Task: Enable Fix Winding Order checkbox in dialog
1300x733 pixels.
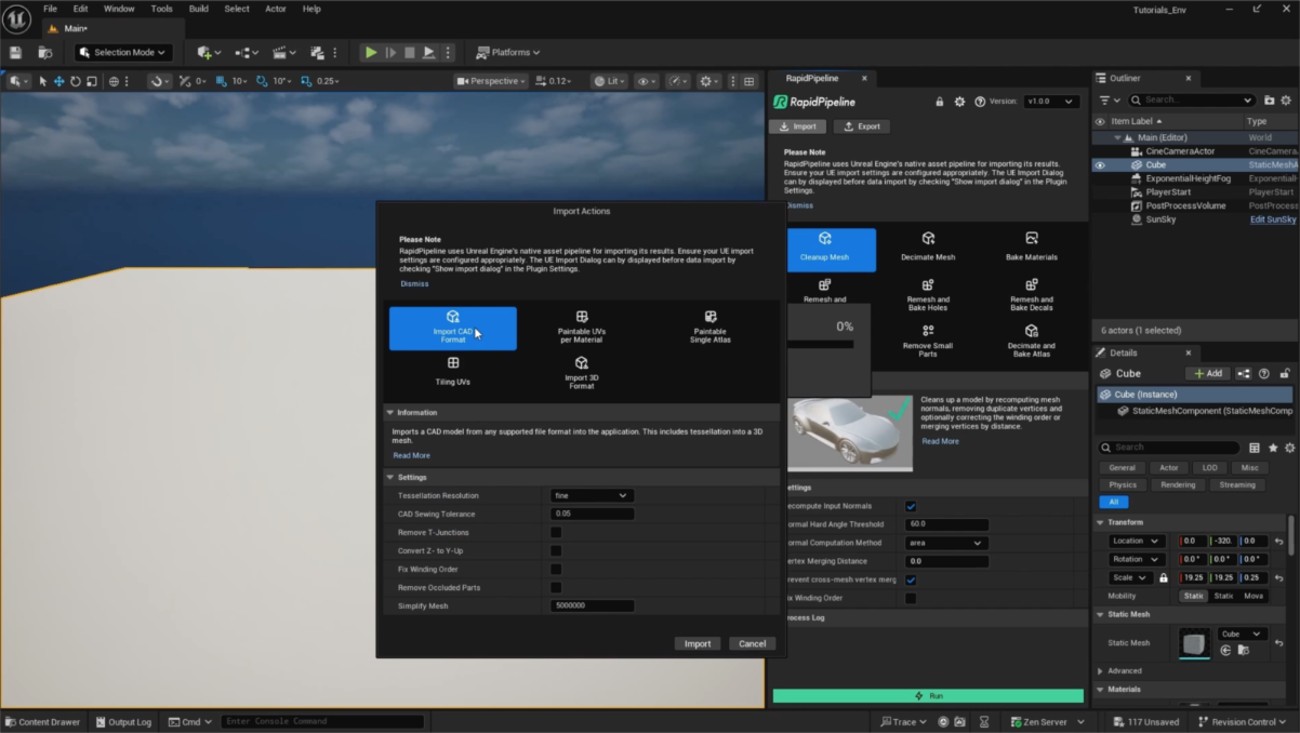Action: pos(556,569)
